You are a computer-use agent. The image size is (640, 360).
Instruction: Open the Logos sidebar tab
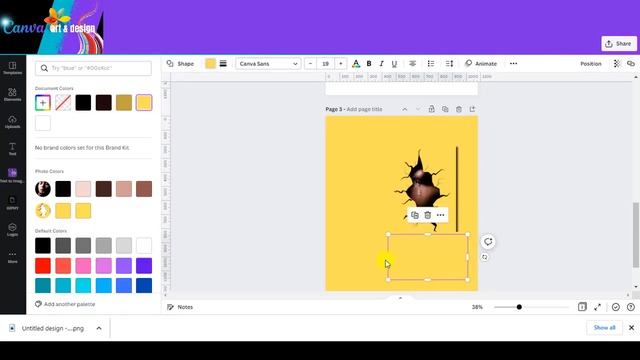13,230
